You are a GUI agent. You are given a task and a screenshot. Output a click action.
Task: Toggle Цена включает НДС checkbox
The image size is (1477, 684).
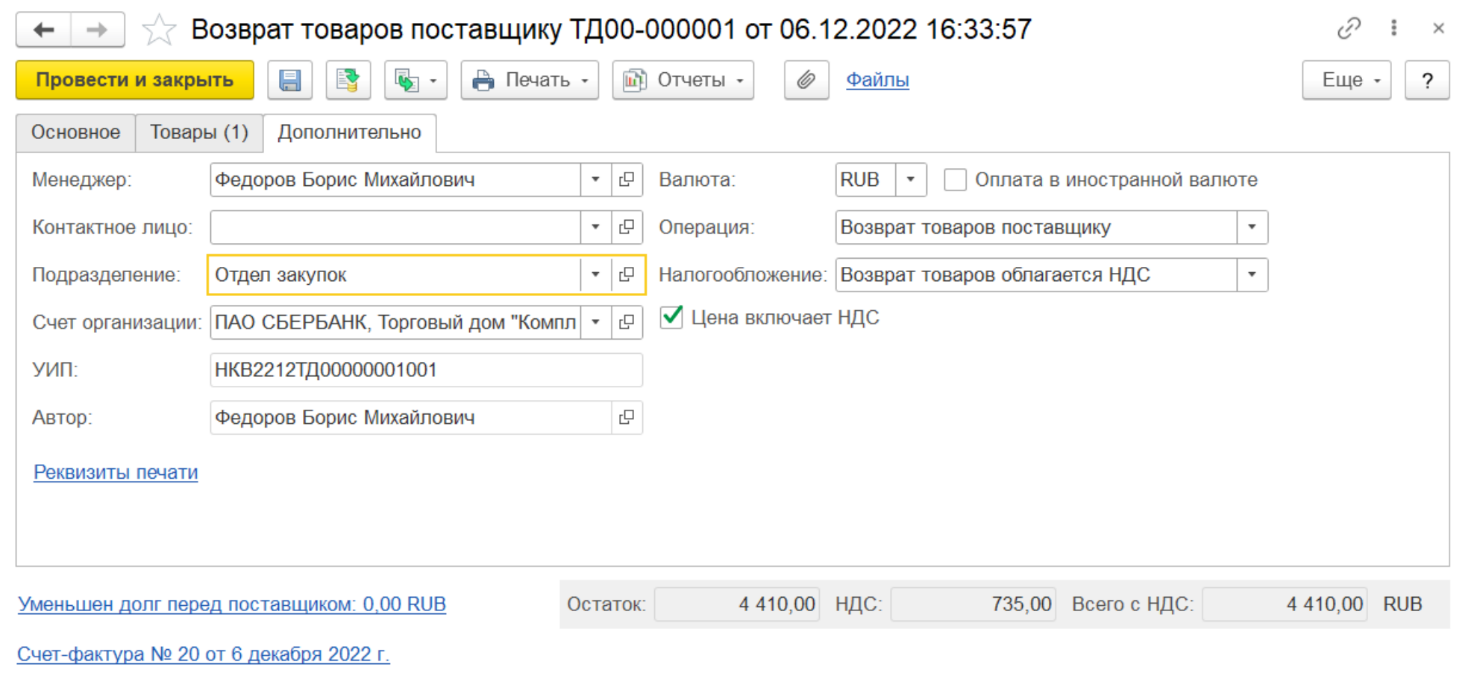click(672, 318)
